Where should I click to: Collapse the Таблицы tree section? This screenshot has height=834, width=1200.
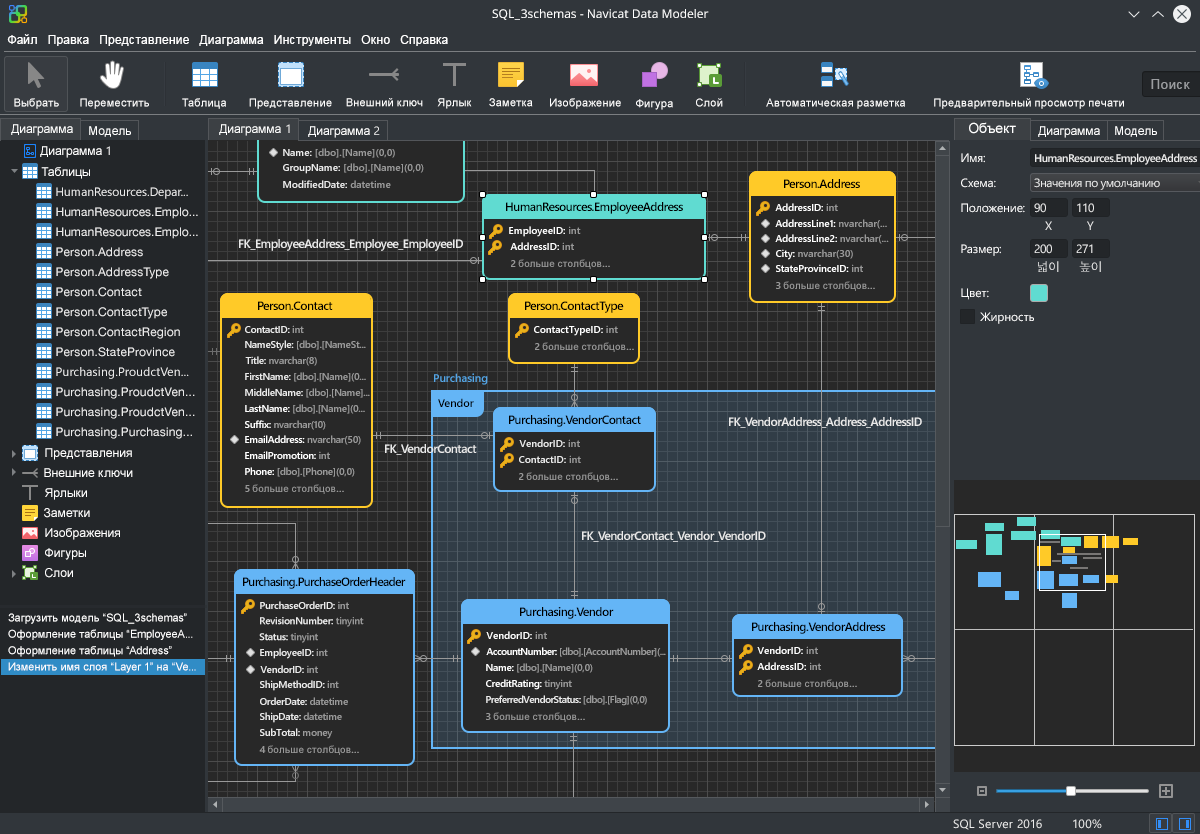click(14, 171)
